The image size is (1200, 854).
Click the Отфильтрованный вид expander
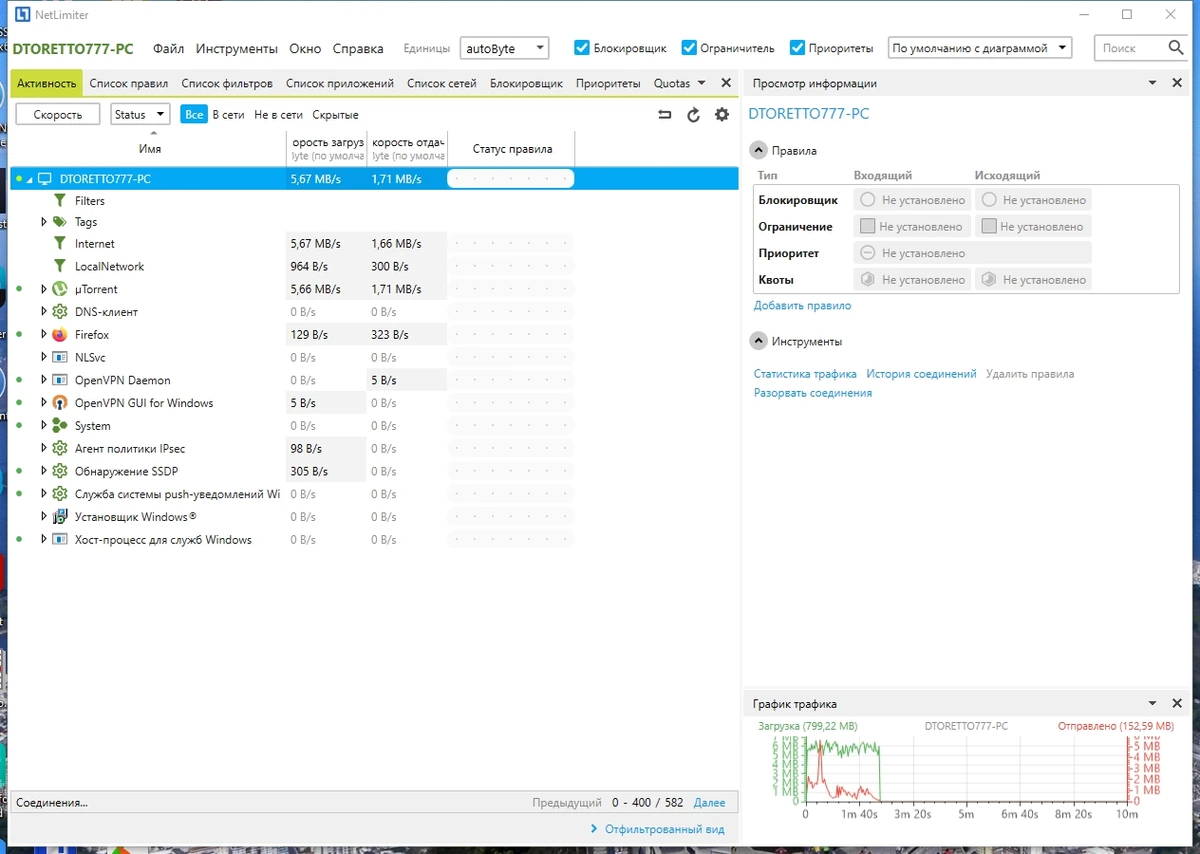click(657, 829)
